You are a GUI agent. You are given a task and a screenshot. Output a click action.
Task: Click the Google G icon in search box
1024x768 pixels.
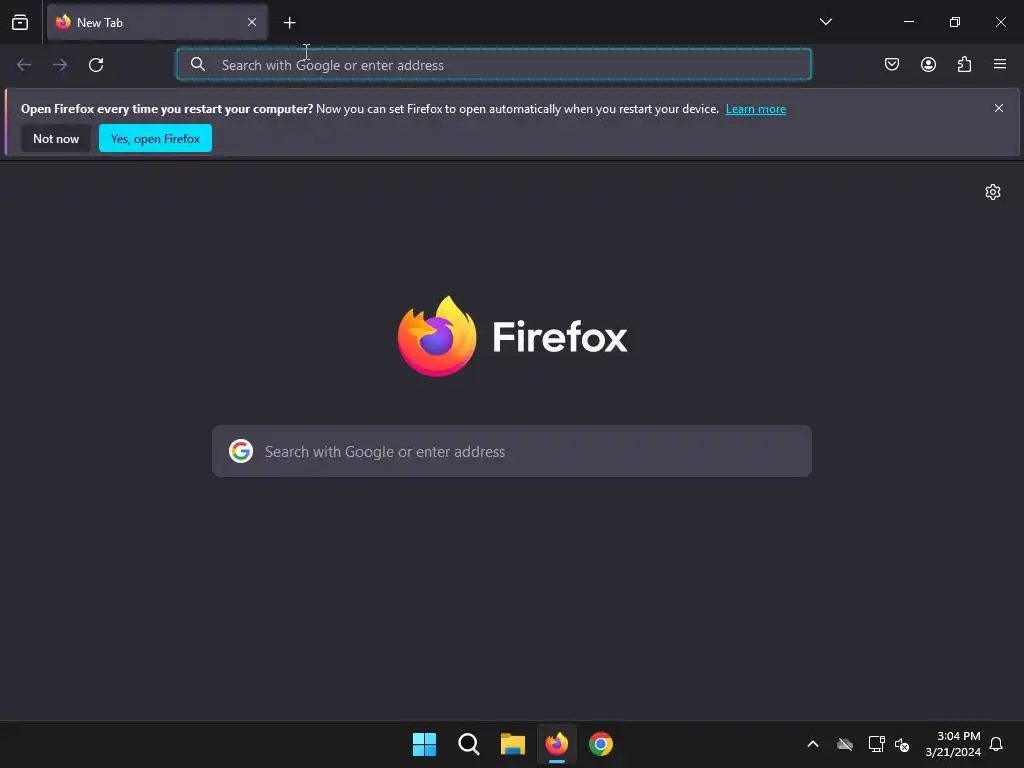(x=241, y=451)
